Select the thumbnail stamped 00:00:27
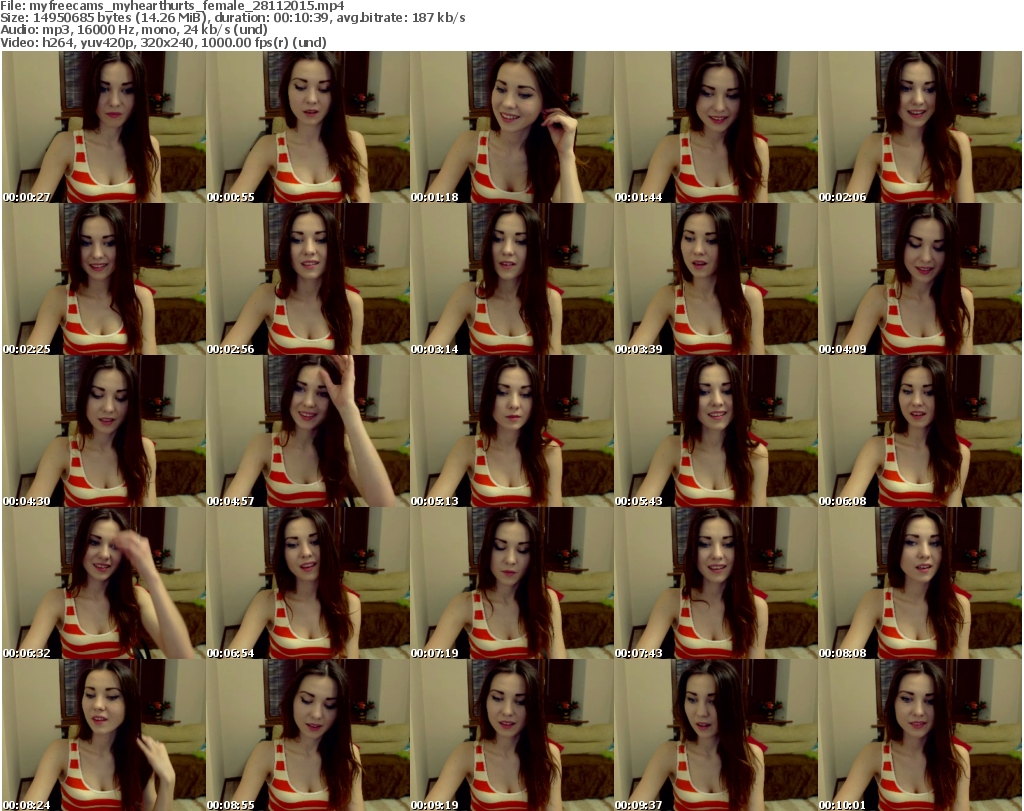The width and height of the screenshot is (1024, 811). point(104,127)
